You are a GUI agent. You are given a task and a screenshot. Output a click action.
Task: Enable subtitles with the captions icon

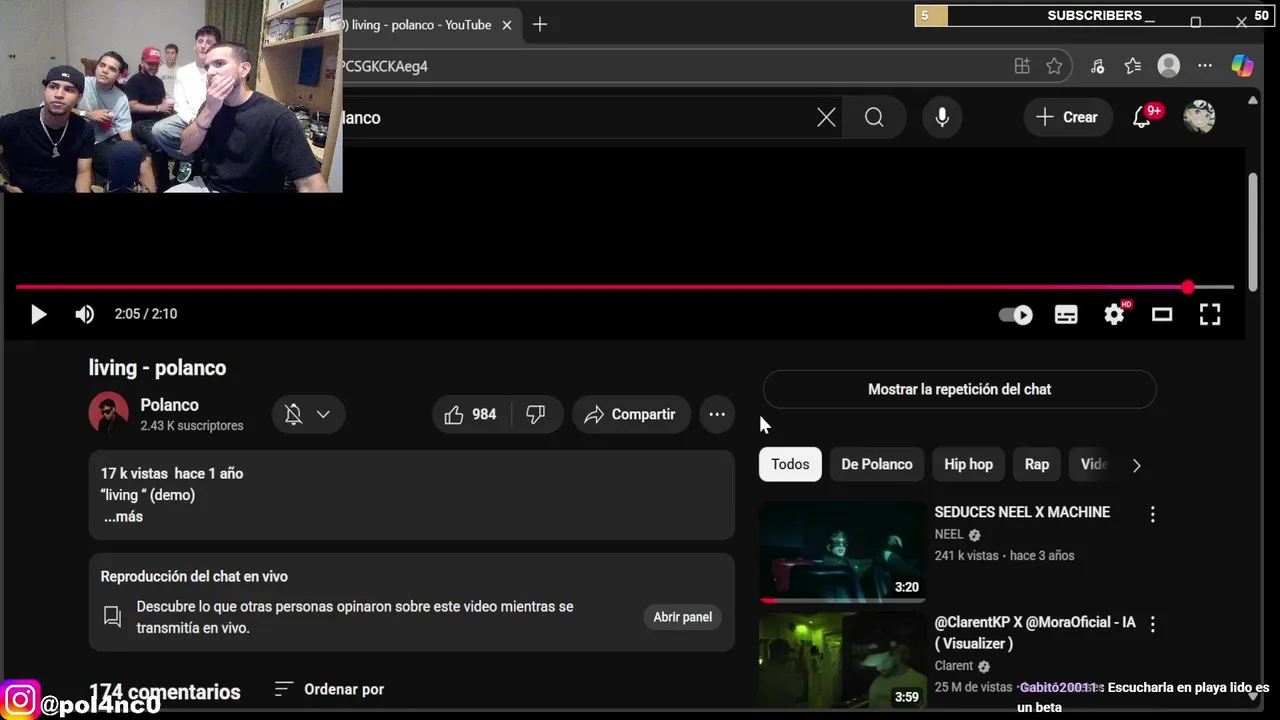click(1066, 315)
